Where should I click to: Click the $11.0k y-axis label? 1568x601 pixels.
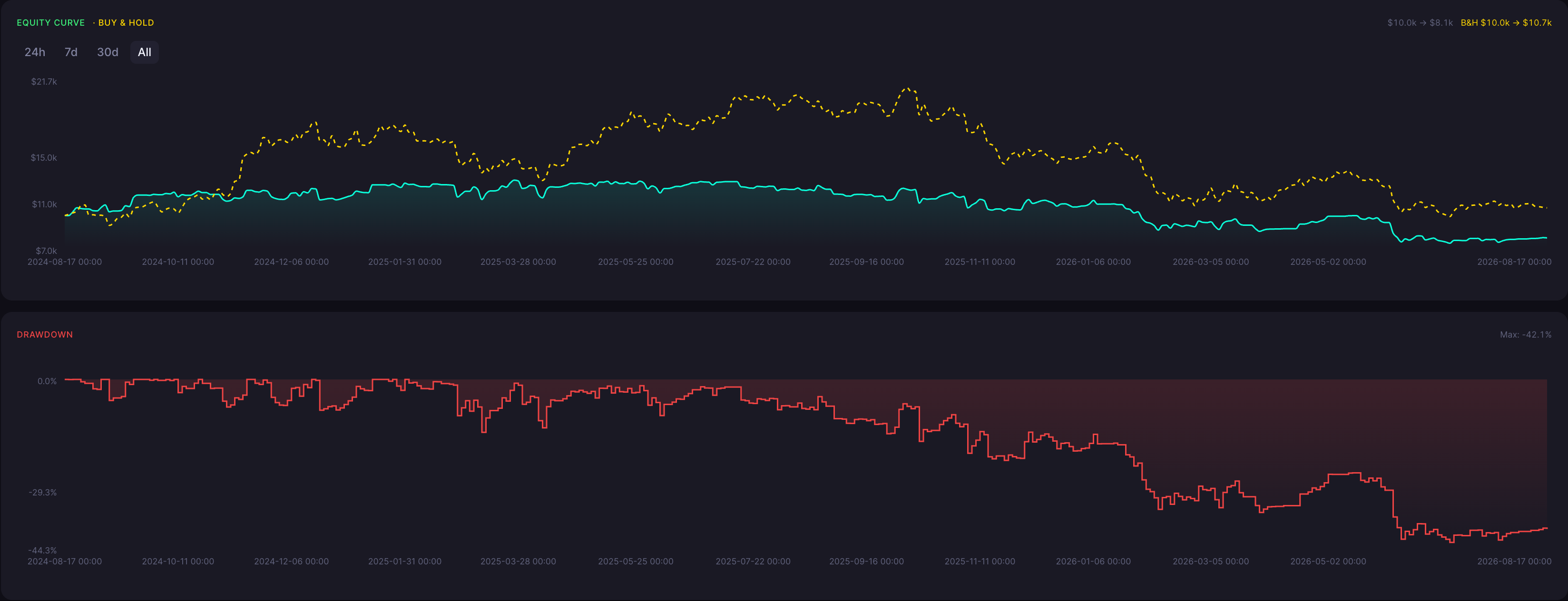point(44,204)
